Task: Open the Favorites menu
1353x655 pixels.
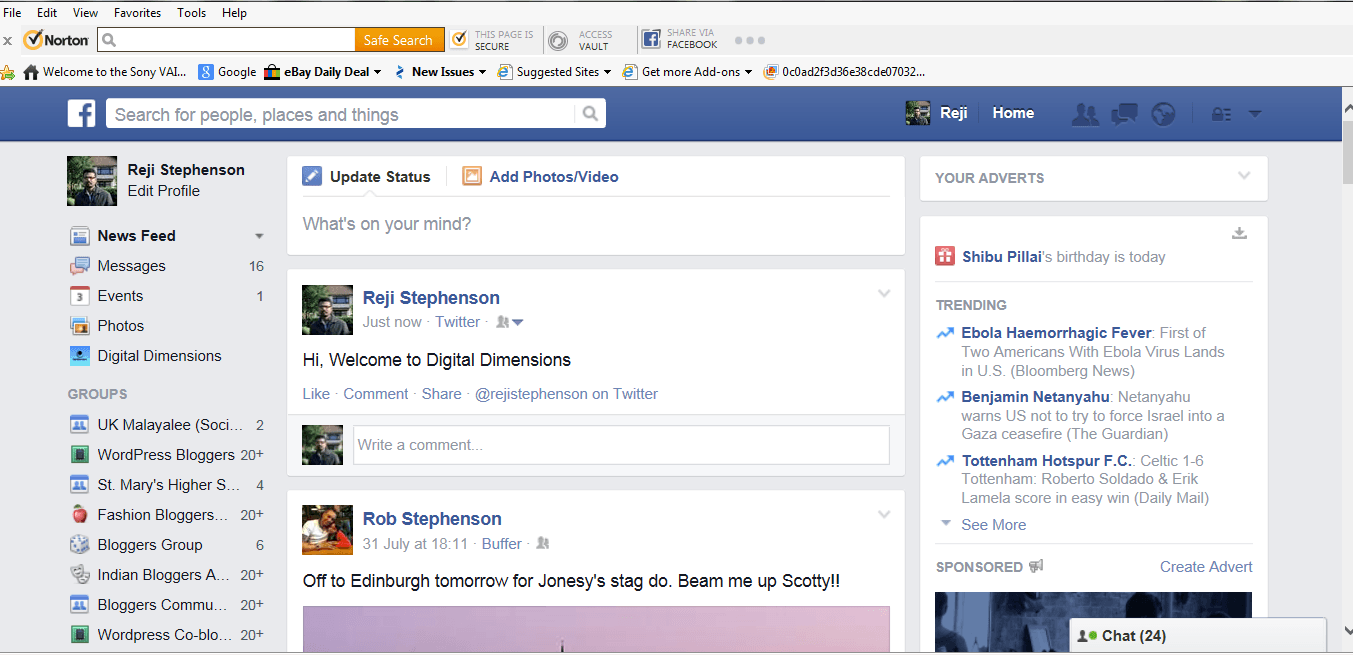Action: point(137,13)
